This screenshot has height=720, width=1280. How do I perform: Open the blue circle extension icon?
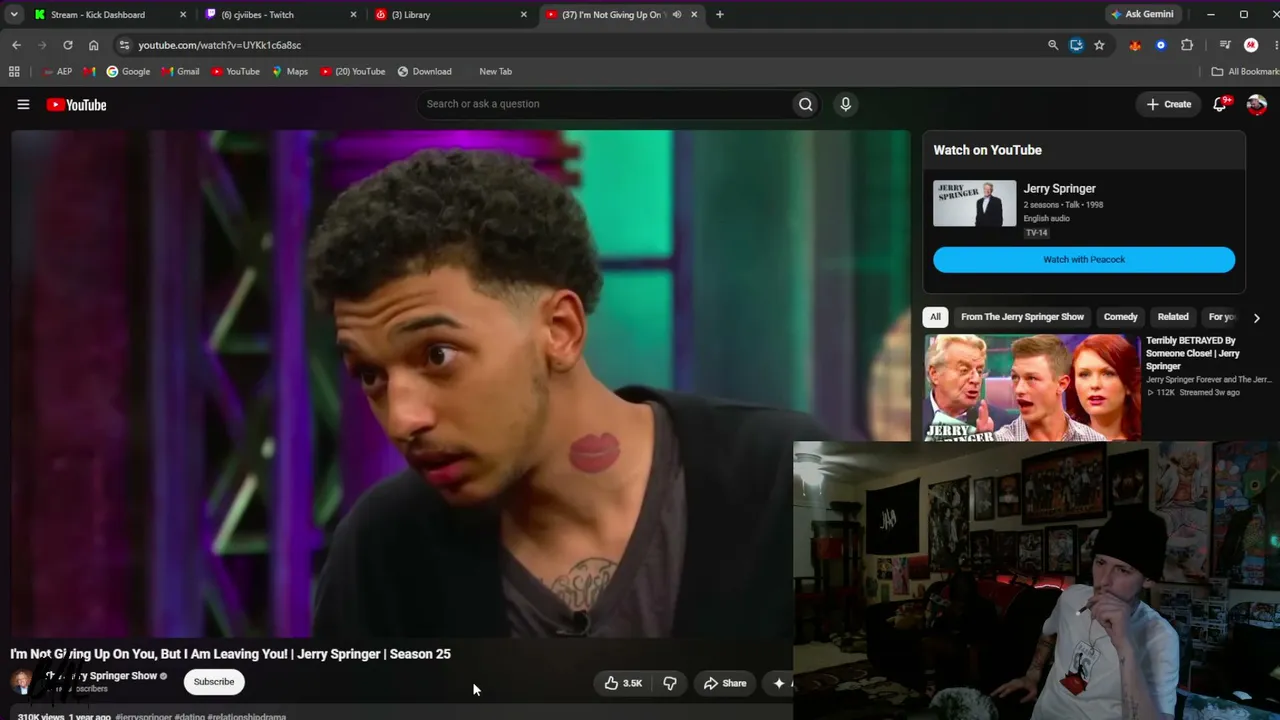1161,45
